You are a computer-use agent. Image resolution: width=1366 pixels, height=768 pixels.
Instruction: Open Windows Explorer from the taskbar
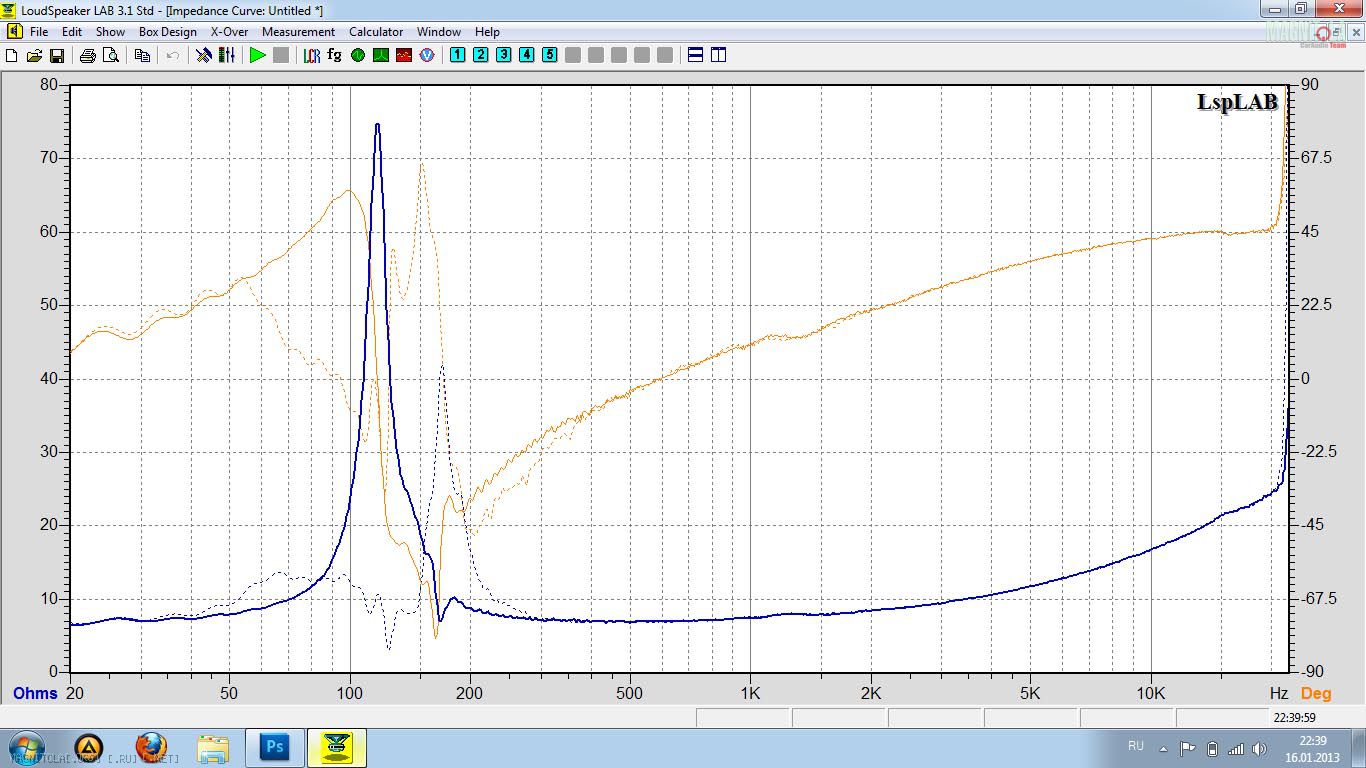(x=213, y=748)
